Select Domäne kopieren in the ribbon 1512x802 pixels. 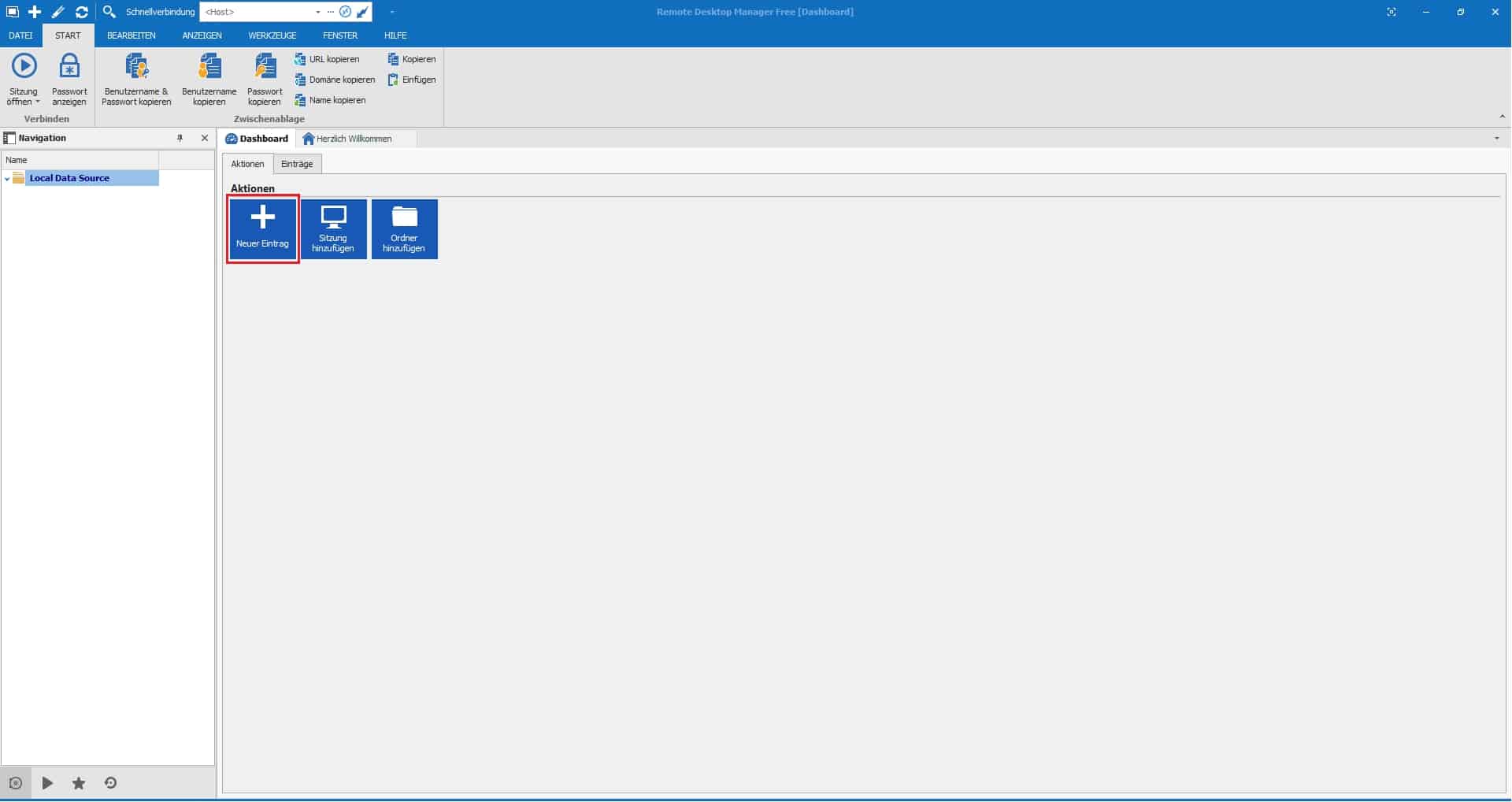pyautogui.click(x=335, y=79)
